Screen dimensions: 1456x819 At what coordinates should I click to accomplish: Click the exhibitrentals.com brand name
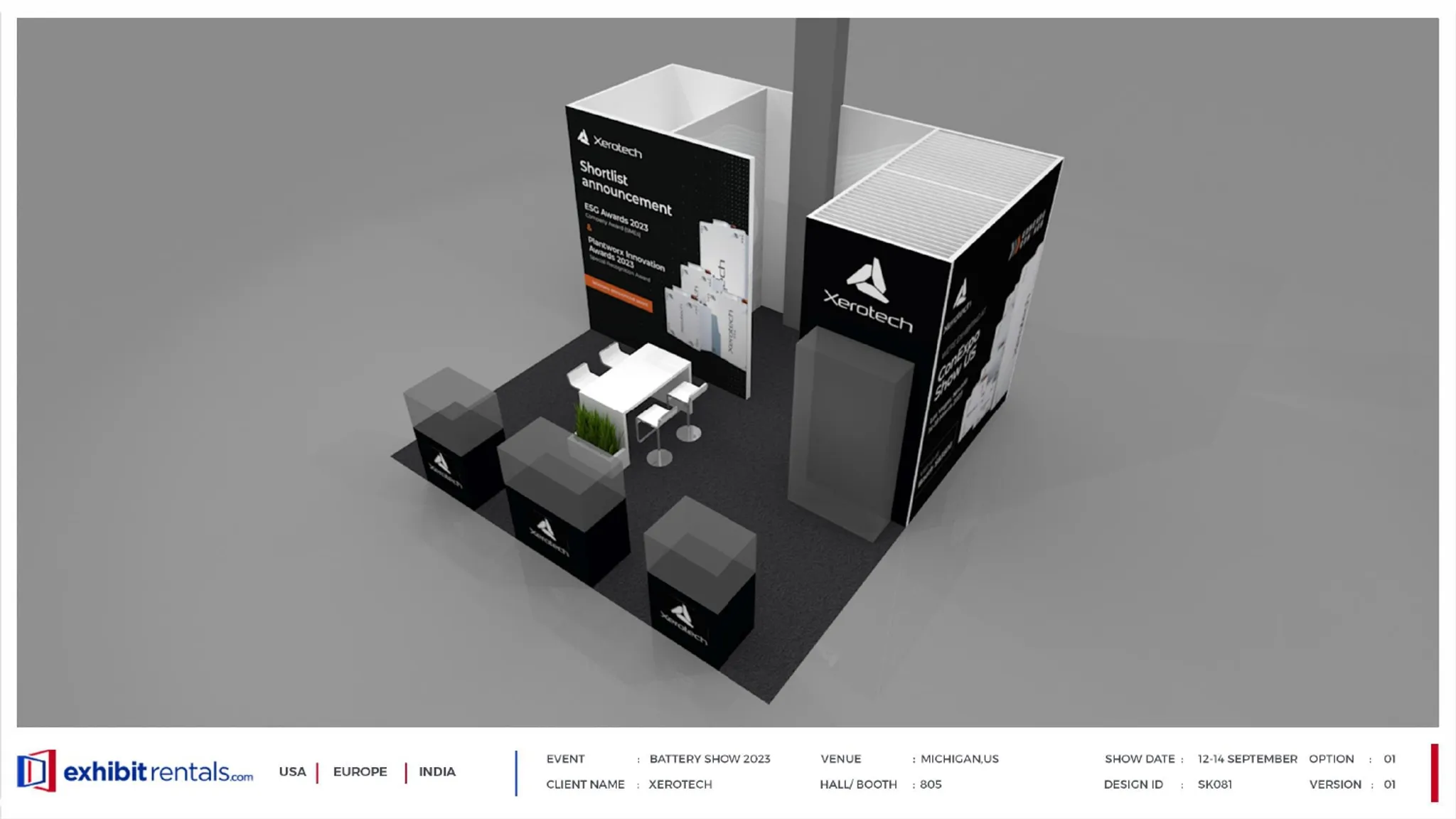coord(158,772)
